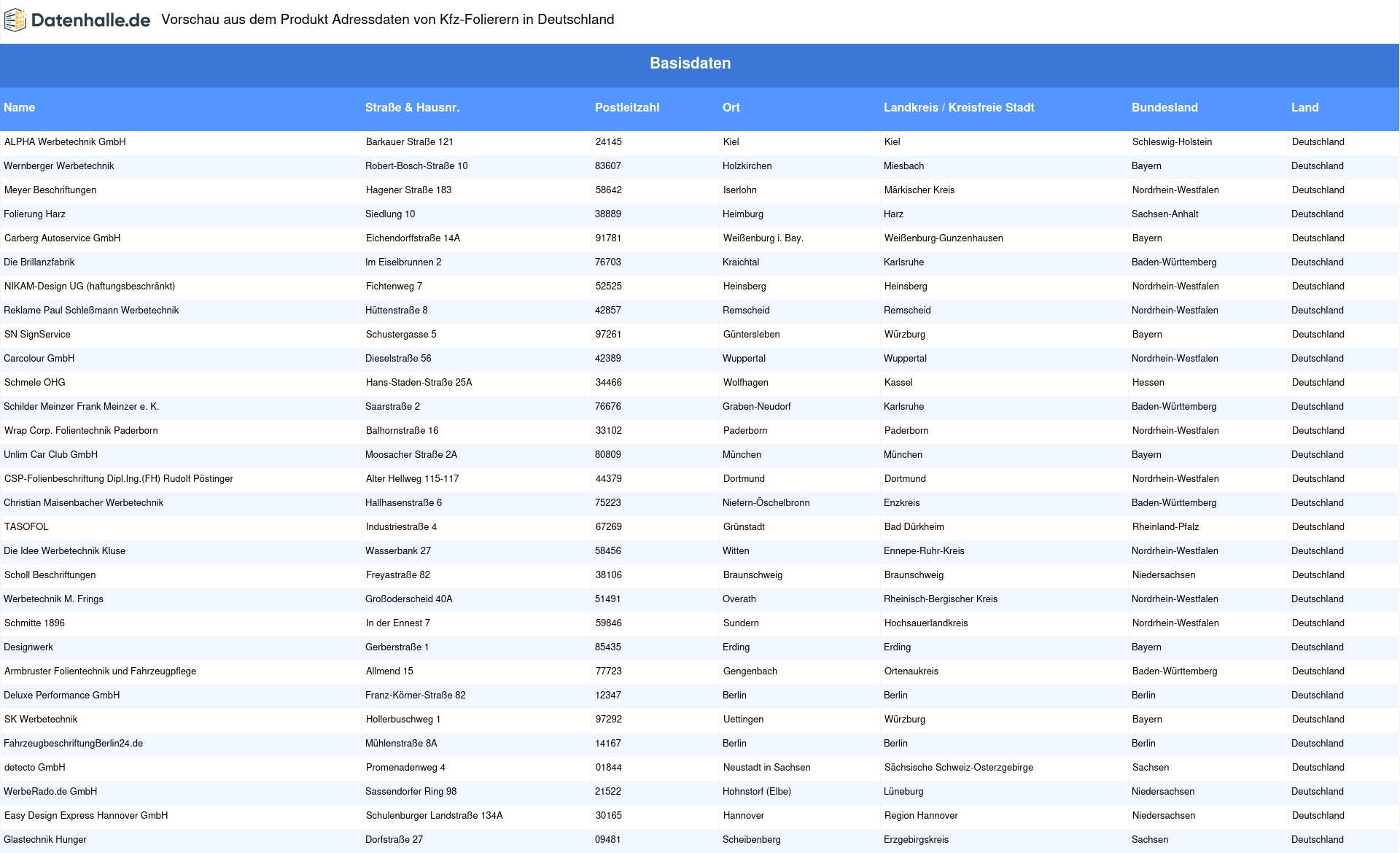Select the Name column header
Viewport: 1400px width, 853px height.
(19, 107)
